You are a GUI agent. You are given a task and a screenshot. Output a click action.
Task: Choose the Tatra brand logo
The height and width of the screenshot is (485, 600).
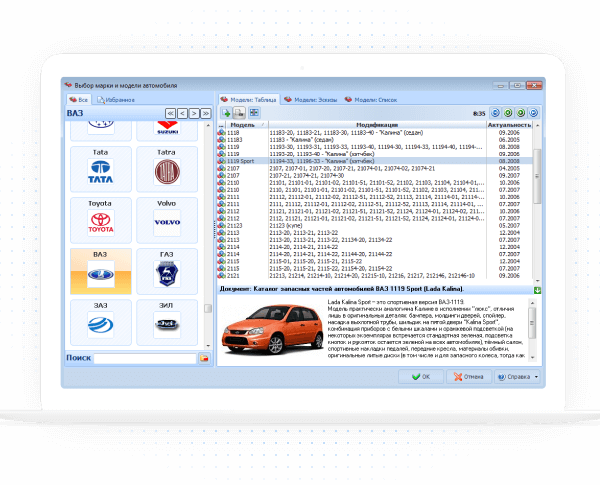click(x=167, y=172)
